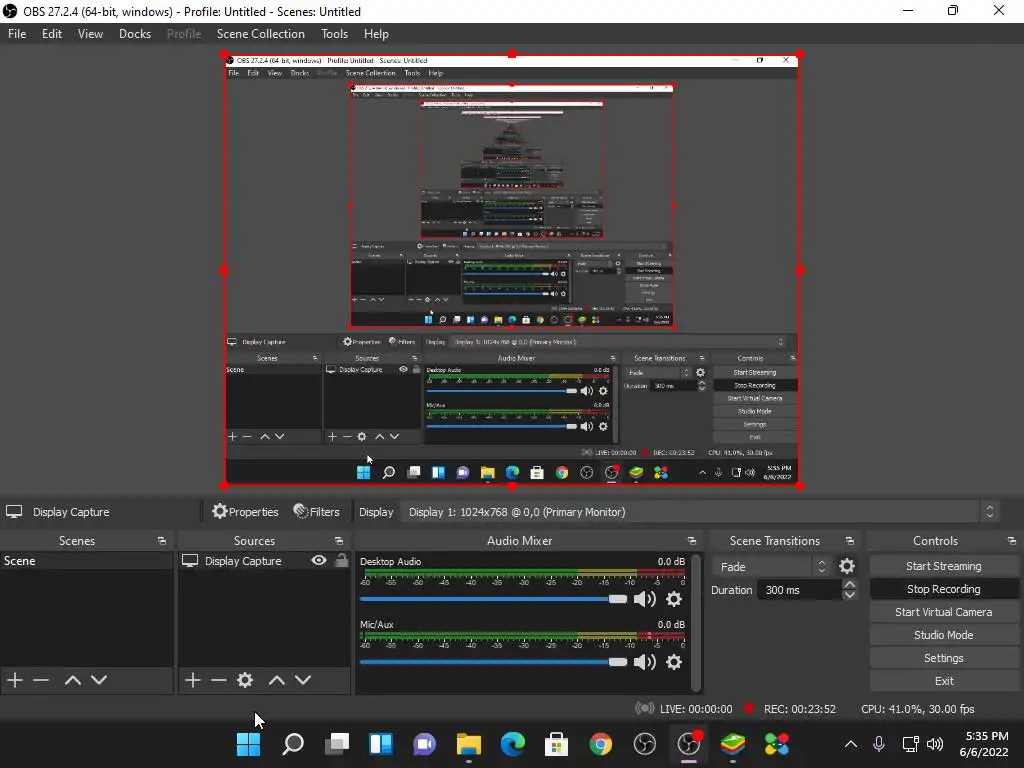Open BlueStacks from taskbar
The image size is (1024, 768).
pyautogui.click(x=733, y=744)
